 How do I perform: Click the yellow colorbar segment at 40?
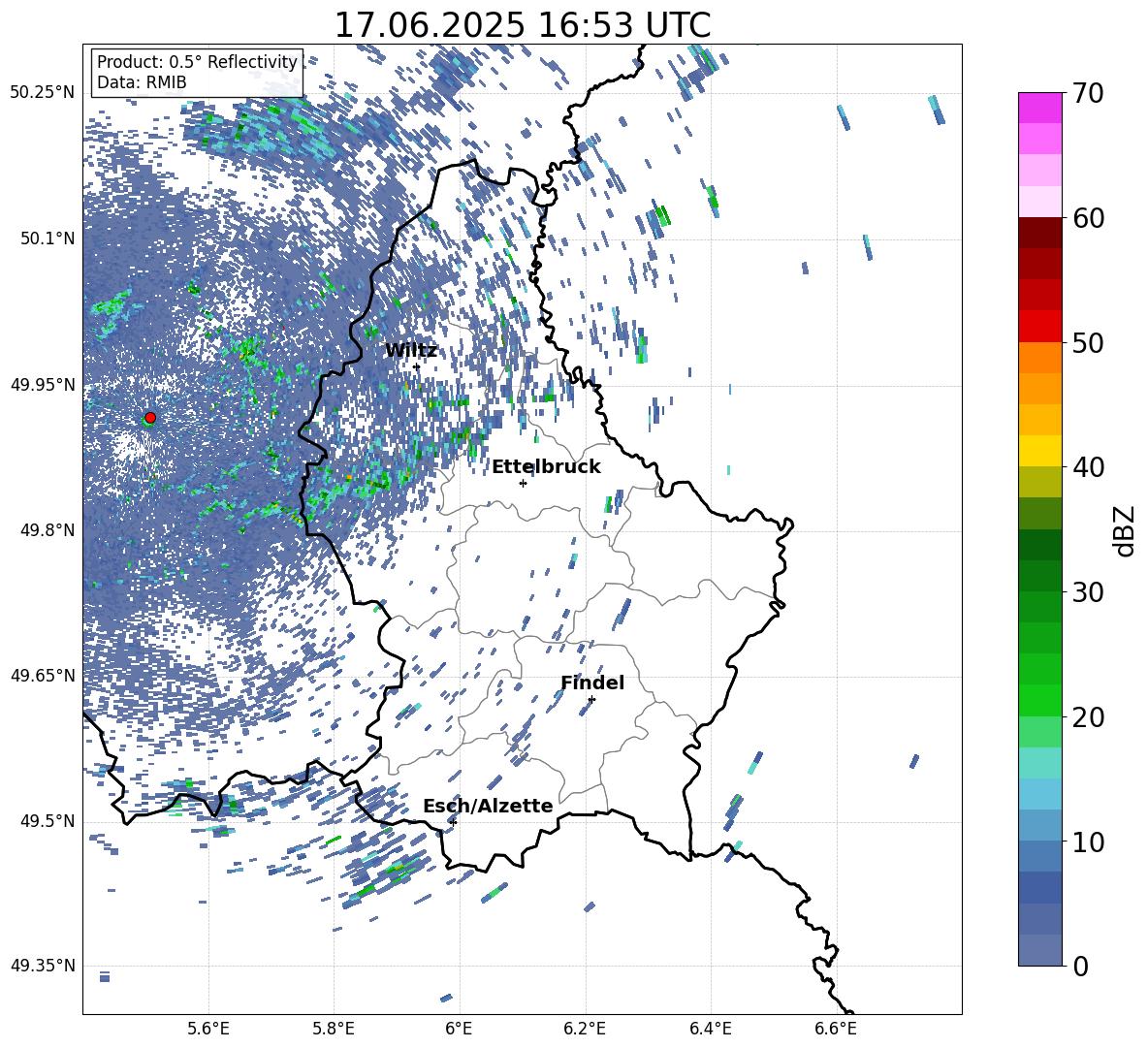pos(1040,451)
